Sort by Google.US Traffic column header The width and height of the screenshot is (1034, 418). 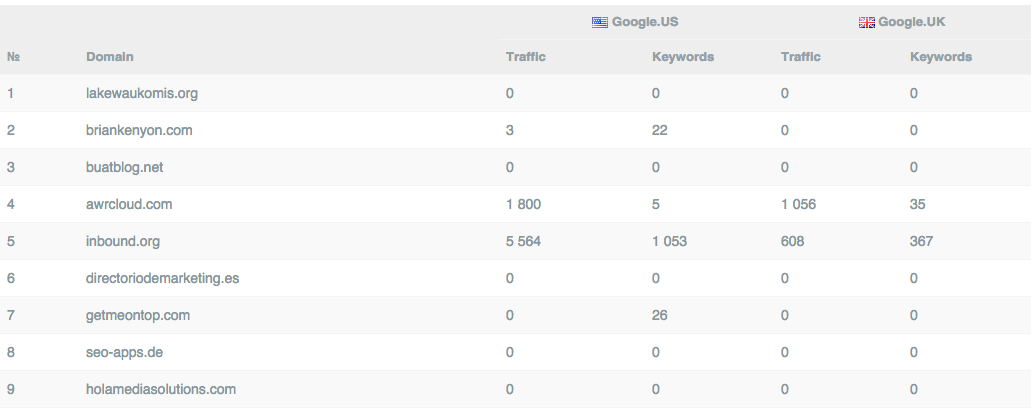[526, 57]
